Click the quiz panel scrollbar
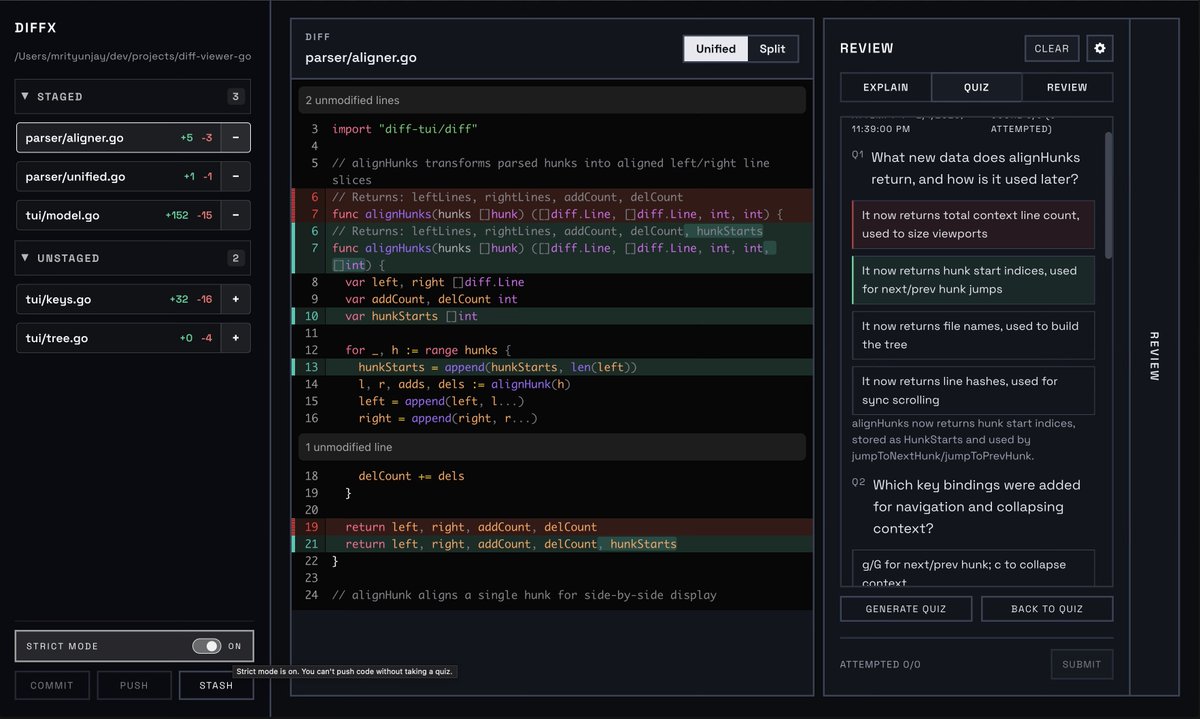Viewport: 1200px width, 719px height. tap(1108, 195)
